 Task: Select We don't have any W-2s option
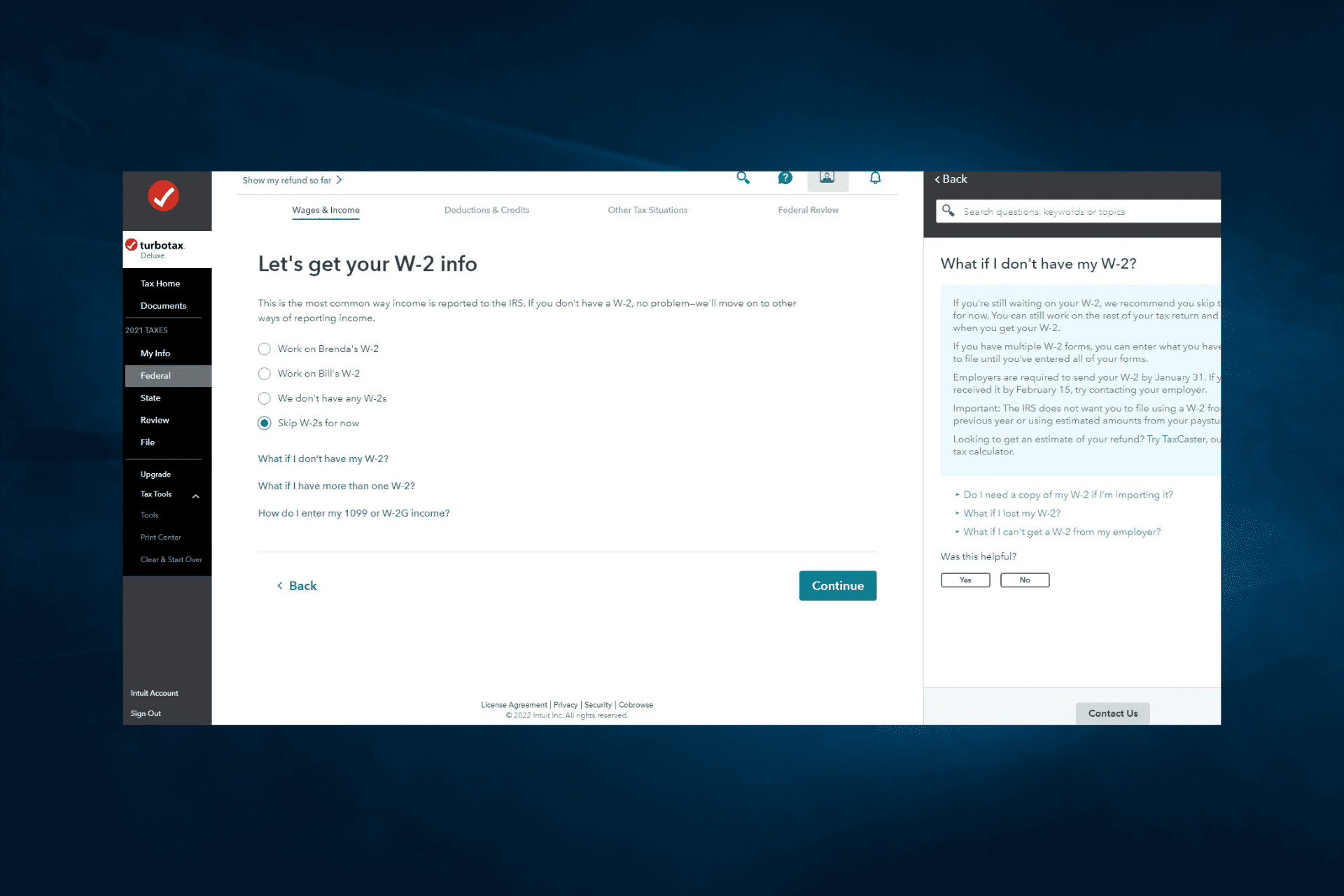pyautogui.click(x=264, y=398)
